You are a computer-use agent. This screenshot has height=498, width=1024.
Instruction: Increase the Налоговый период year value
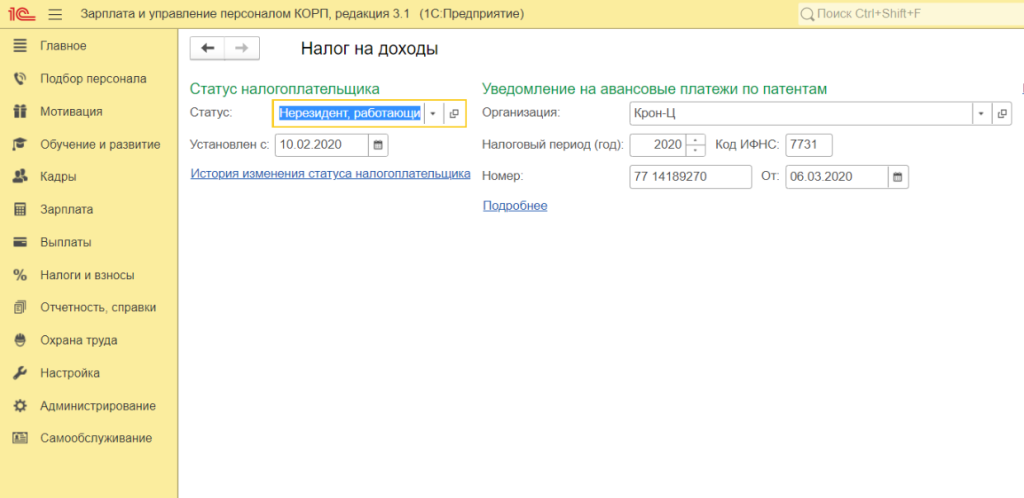tap(696, 140)
